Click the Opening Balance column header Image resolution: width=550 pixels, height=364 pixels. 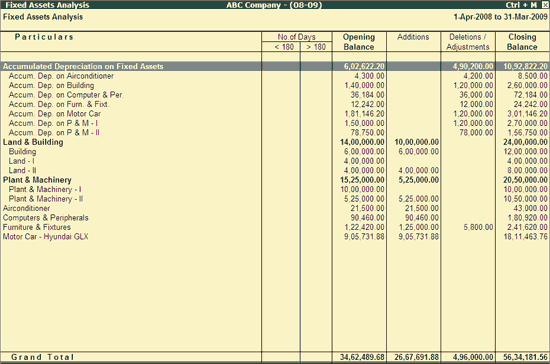tap(359, 42)
